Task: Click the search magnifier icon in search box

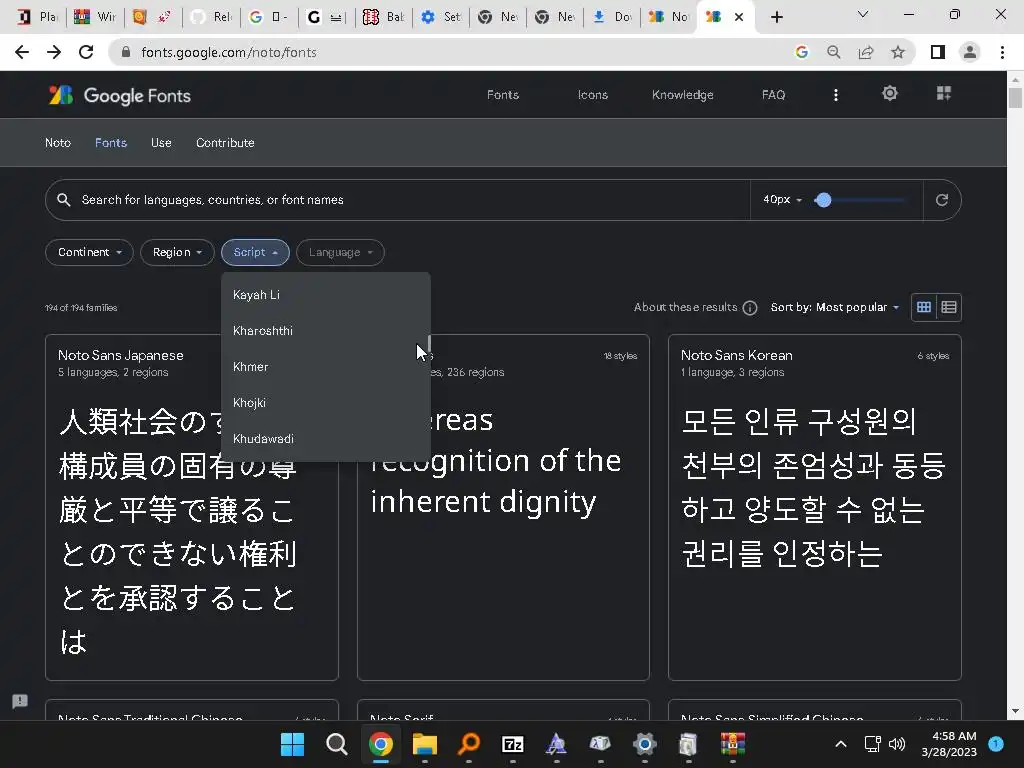Action: pyautogui.click(x=63, y=200)
